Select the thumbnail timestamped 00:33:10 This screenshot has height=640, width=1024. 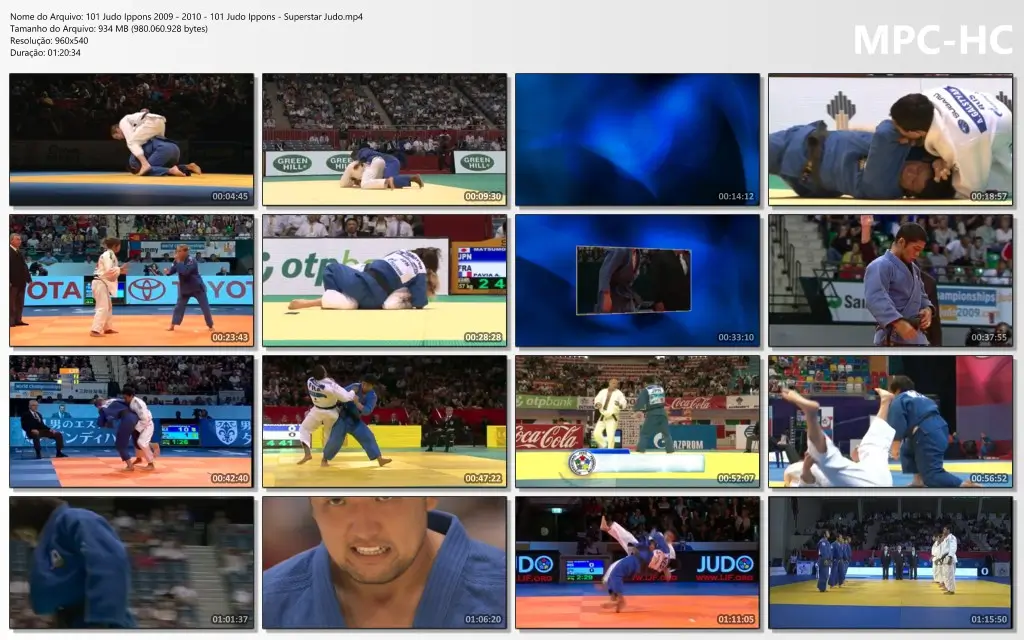coord(637,280)
